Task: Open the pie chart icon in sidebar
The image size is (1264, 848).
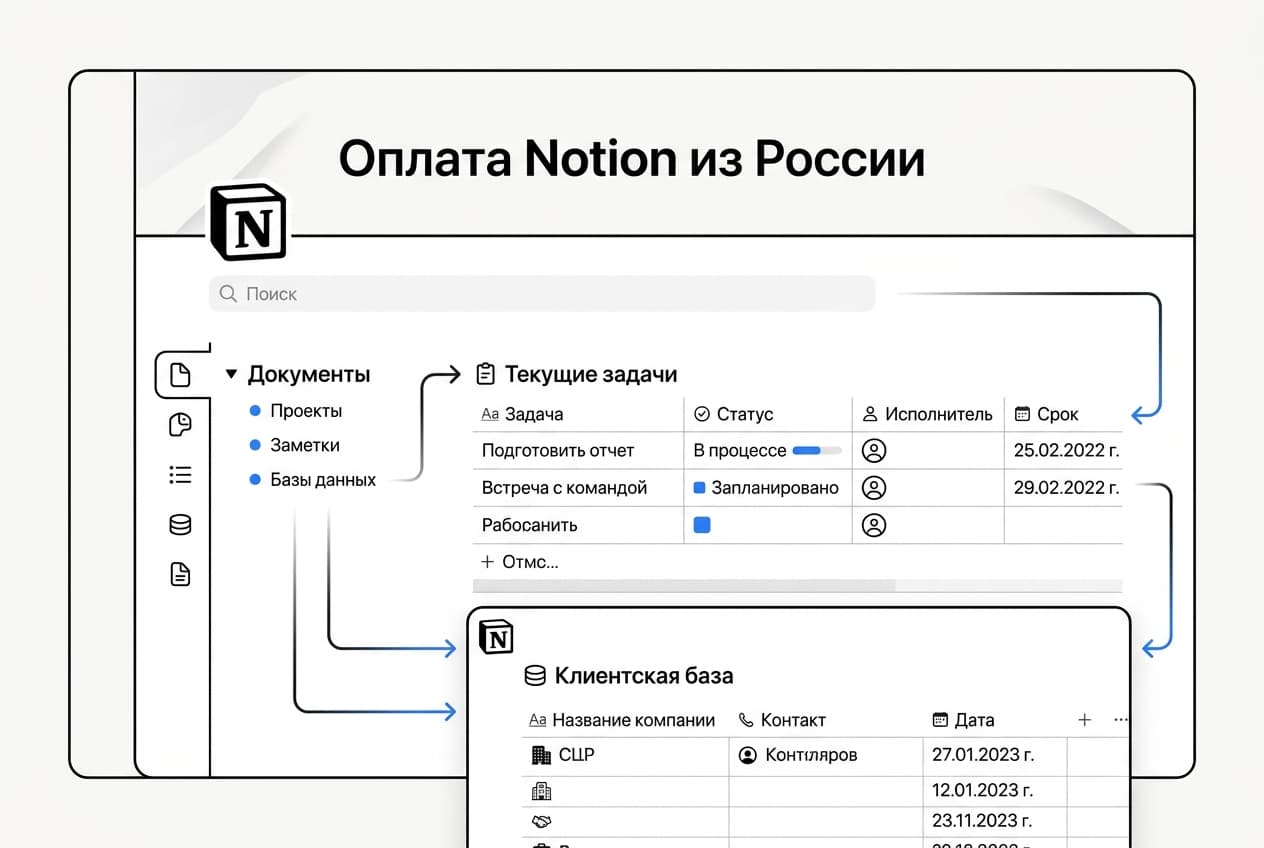Action: point(180,425)
